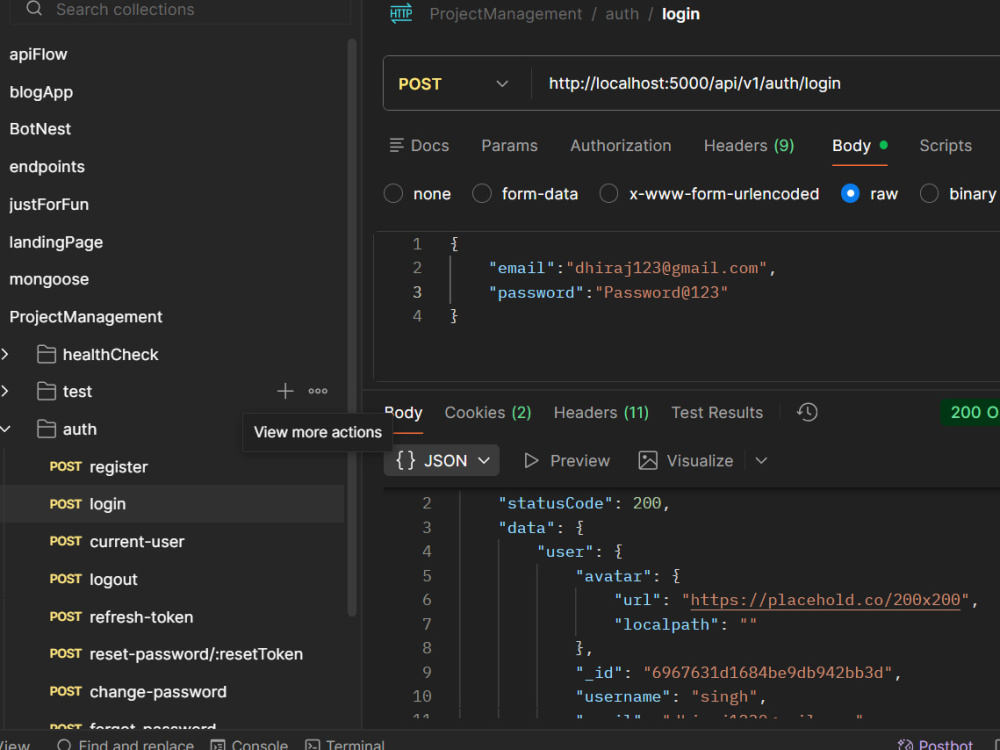This screenshot has height=750, width=1000.
Task: Click the plus icon beside test folder
Action: (x=285, y=391)
